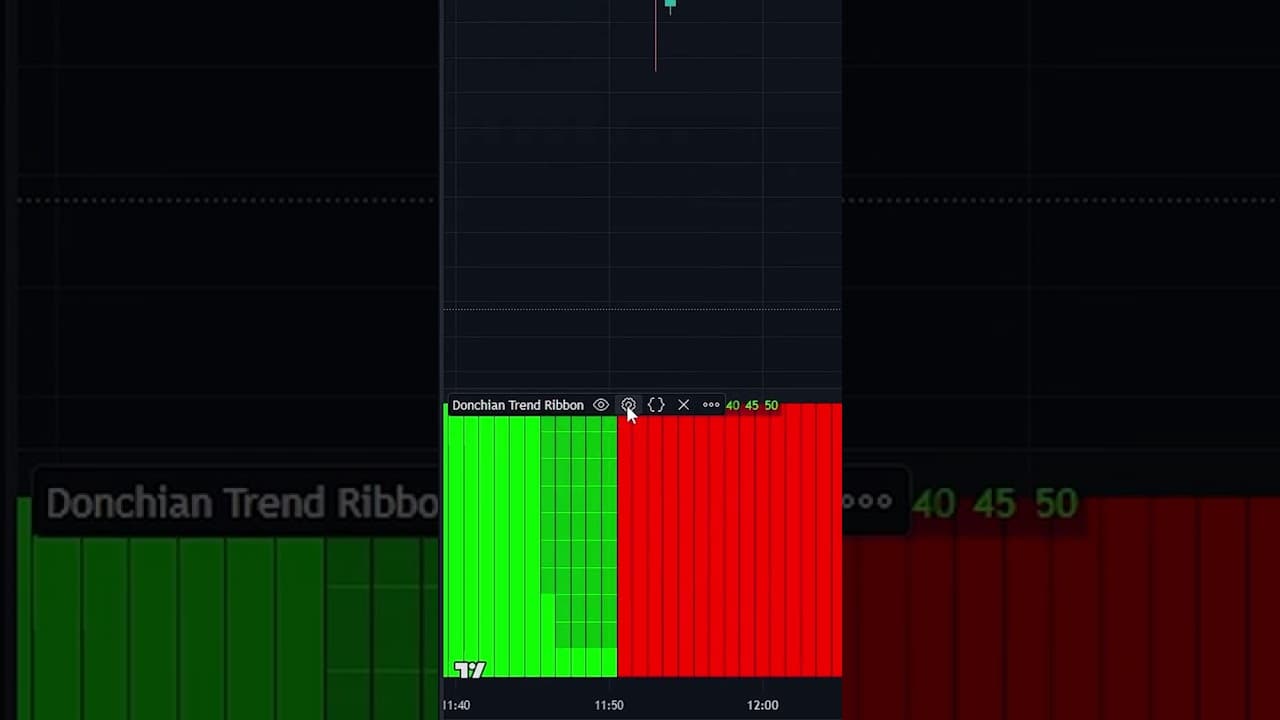
Task: Click the 12:00 time axis label
Action: 762,705
